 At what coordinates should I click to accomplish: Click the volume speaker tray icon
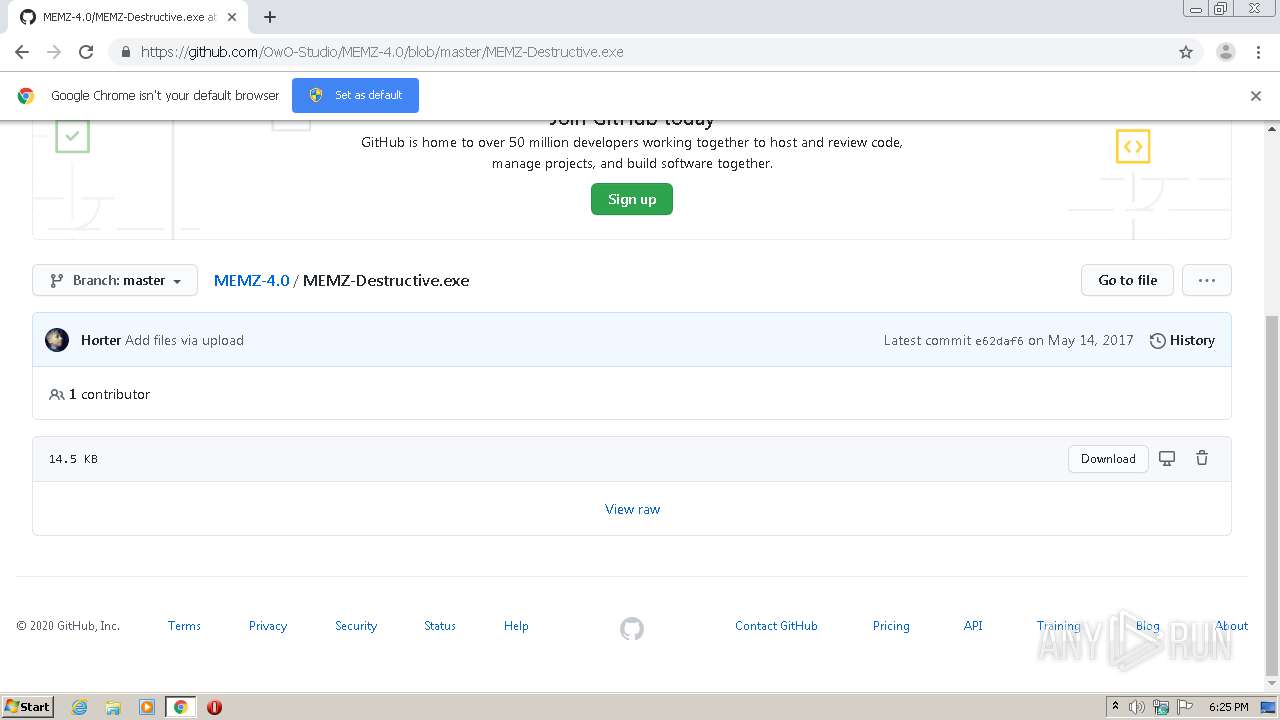click(x=1137, y=707)
